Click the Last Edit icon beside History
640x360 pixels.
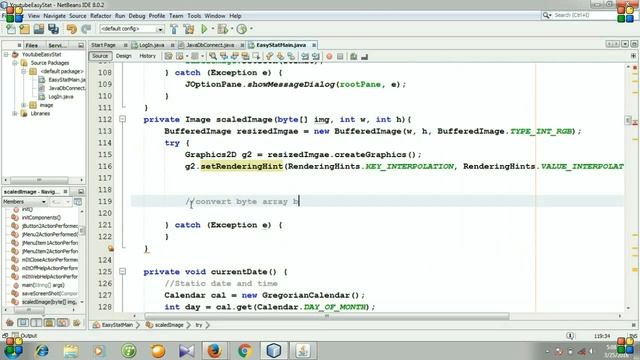pos(168,56)
